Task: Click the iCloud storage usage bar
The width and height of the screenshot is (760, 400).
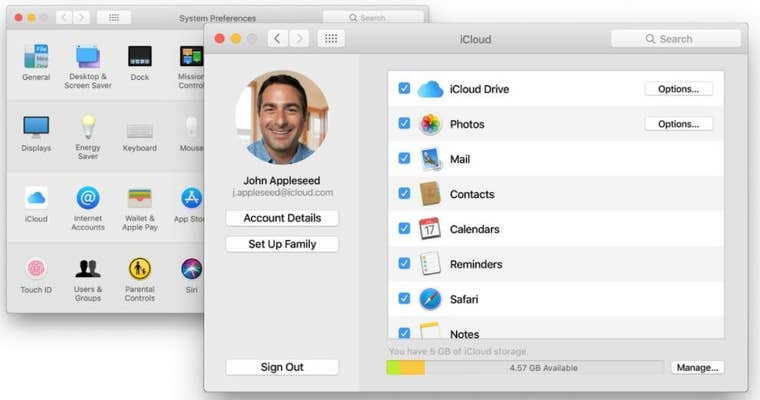Action: 525,368
